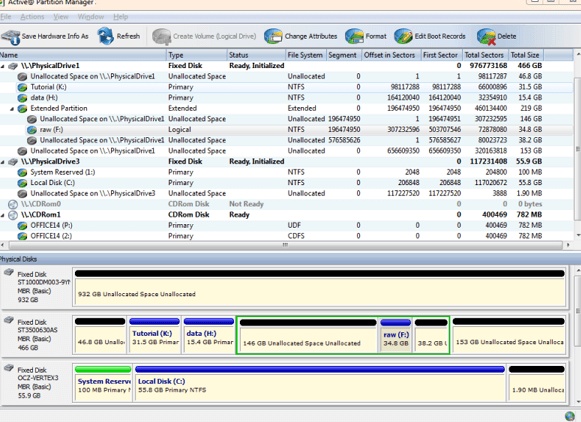Click the Save Hardware Info As icon

10,37
